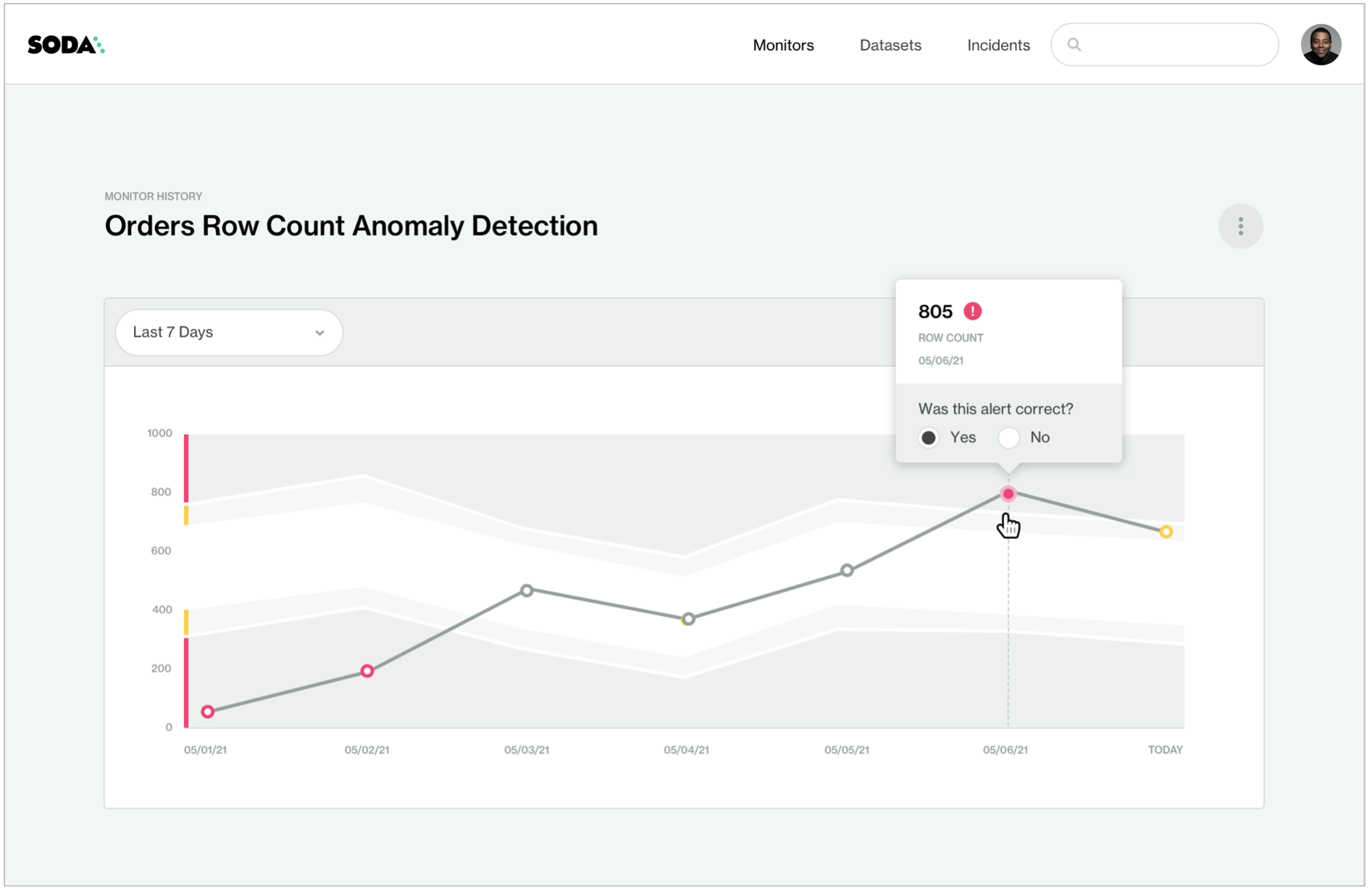
Task: Click the search magnifier icon
Action: pos(1074,45)
